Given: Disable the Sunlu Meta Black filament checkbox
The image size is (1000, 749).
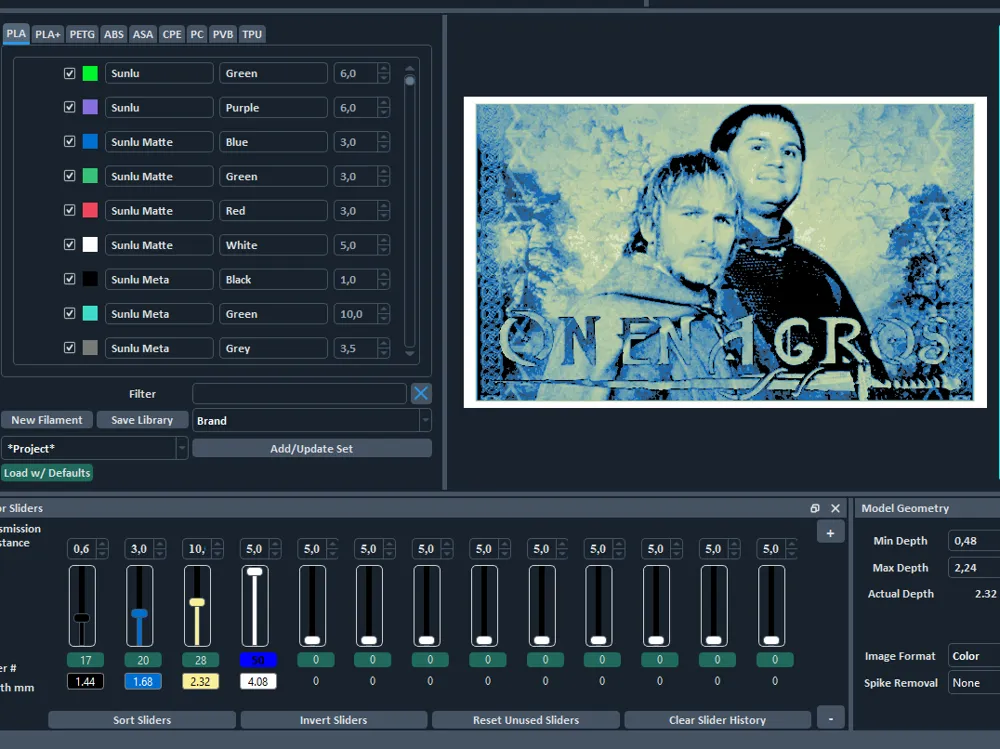Looking at the screenshot, I should coord(70,279).
